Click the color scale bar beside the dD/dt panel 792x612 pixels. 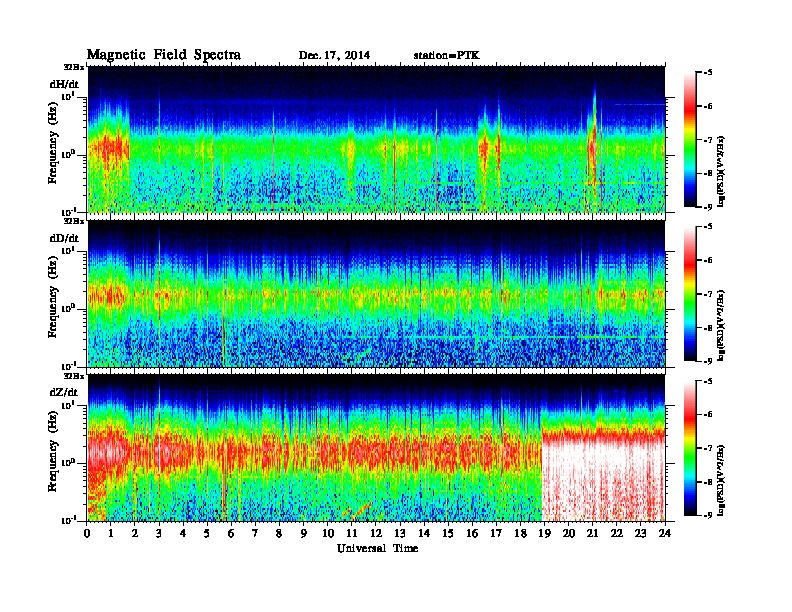(x=690, y=294)
